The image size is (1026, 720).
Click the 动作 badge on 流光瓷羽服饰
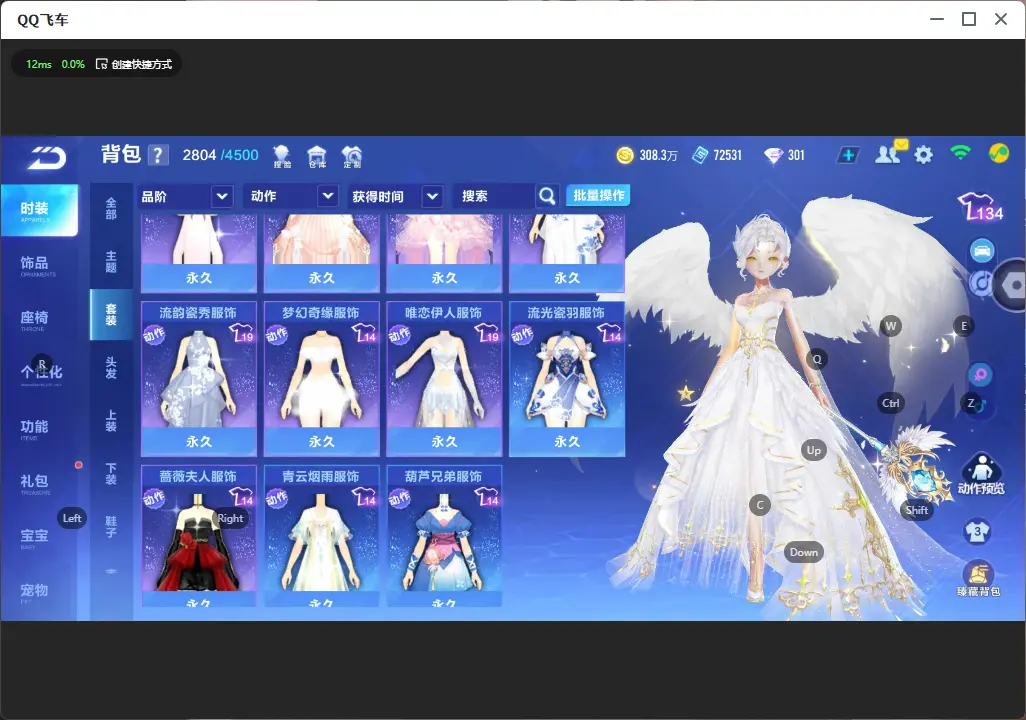point(522,335)
